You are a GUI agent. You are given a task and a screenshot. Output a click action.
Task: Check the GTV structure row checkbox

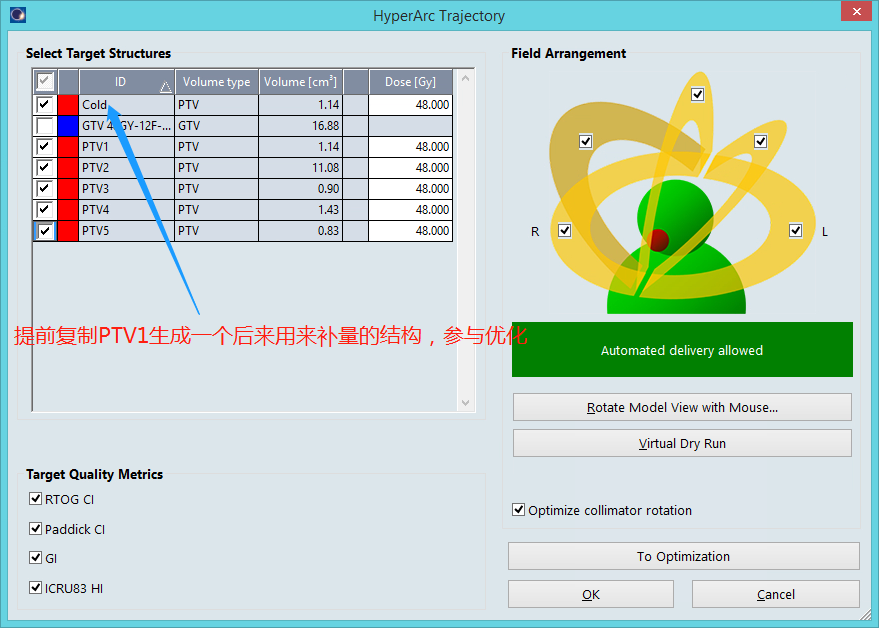(x=44, y=126)
